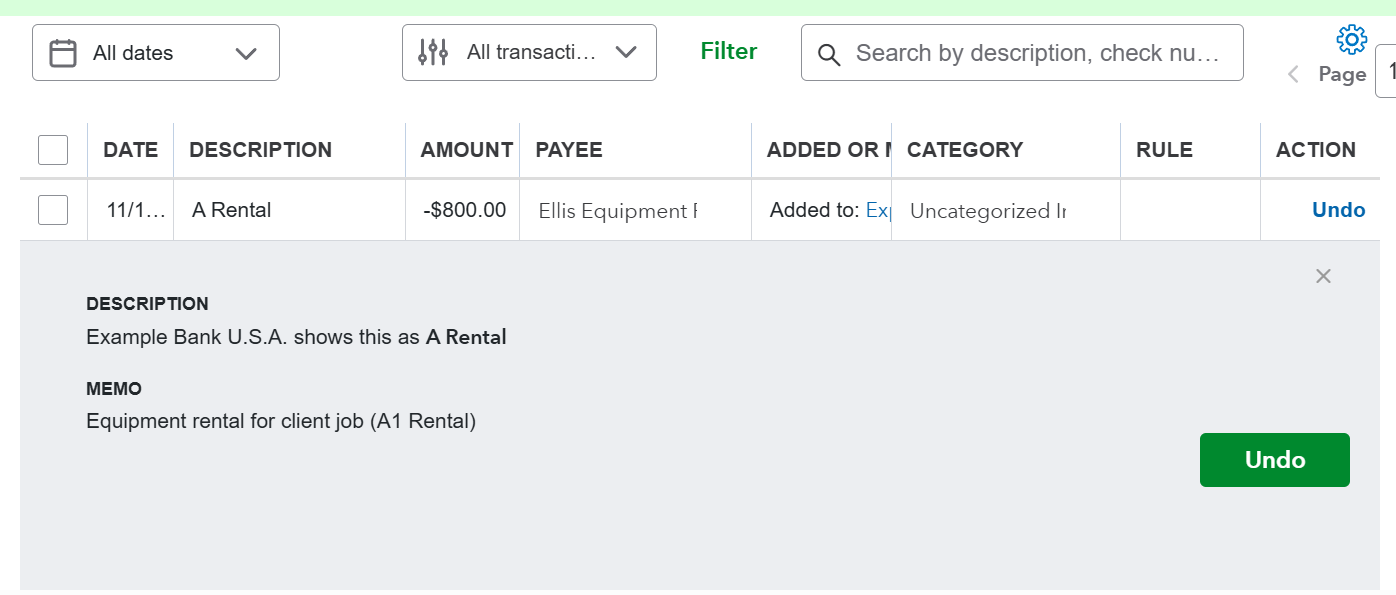Image resolution: width=1396 pixels, height=595 pixels.
Task: Click the calendar icon in date filter
Action: (63, 53)
